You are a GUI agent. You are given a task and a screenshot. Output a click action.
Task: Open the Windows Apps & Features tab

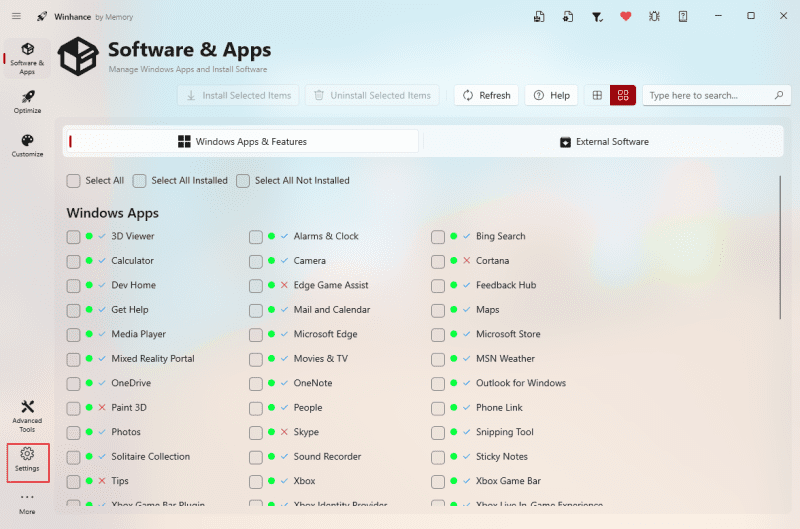tap(242, 141)
